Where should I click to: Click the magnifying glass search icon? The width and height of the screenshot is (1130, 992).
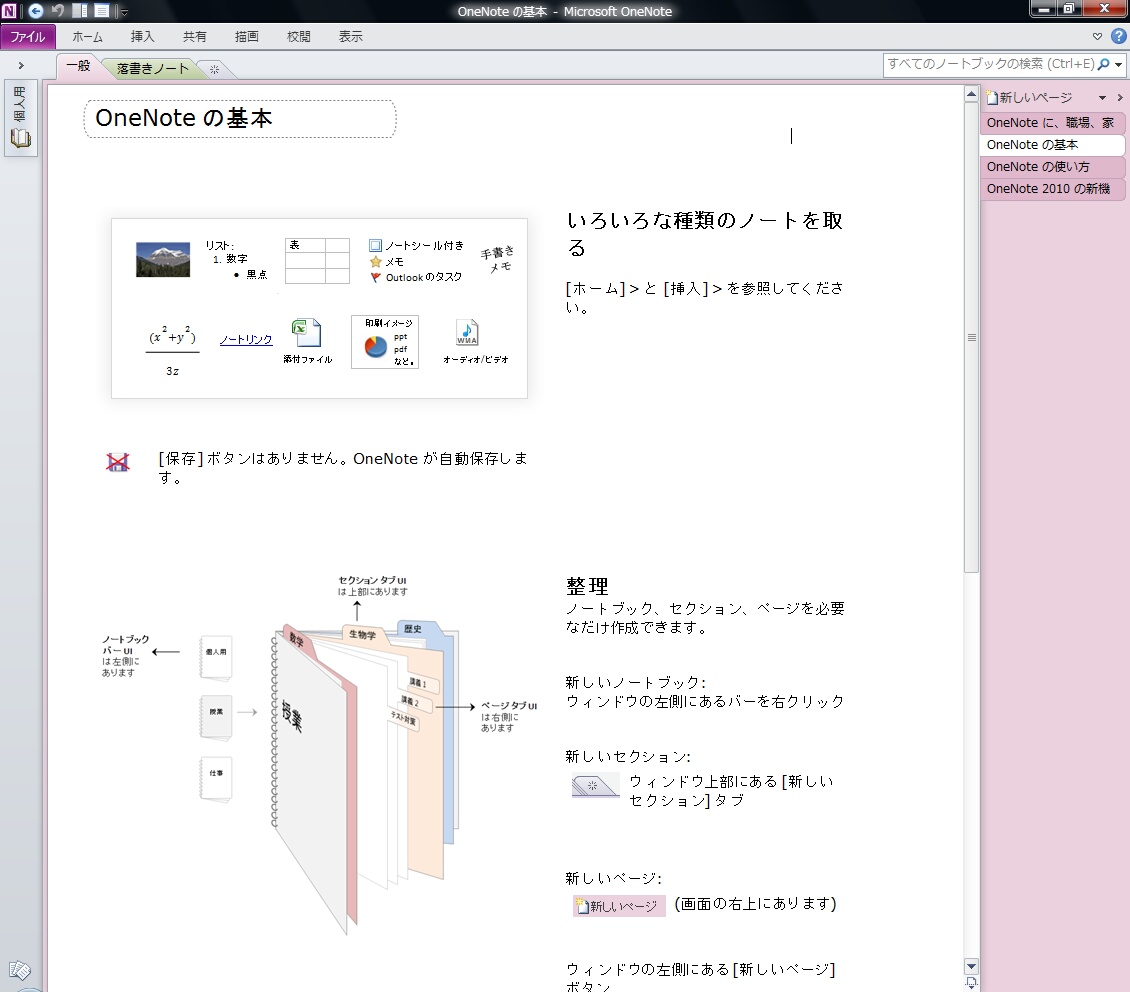(x=1103, y=64)
